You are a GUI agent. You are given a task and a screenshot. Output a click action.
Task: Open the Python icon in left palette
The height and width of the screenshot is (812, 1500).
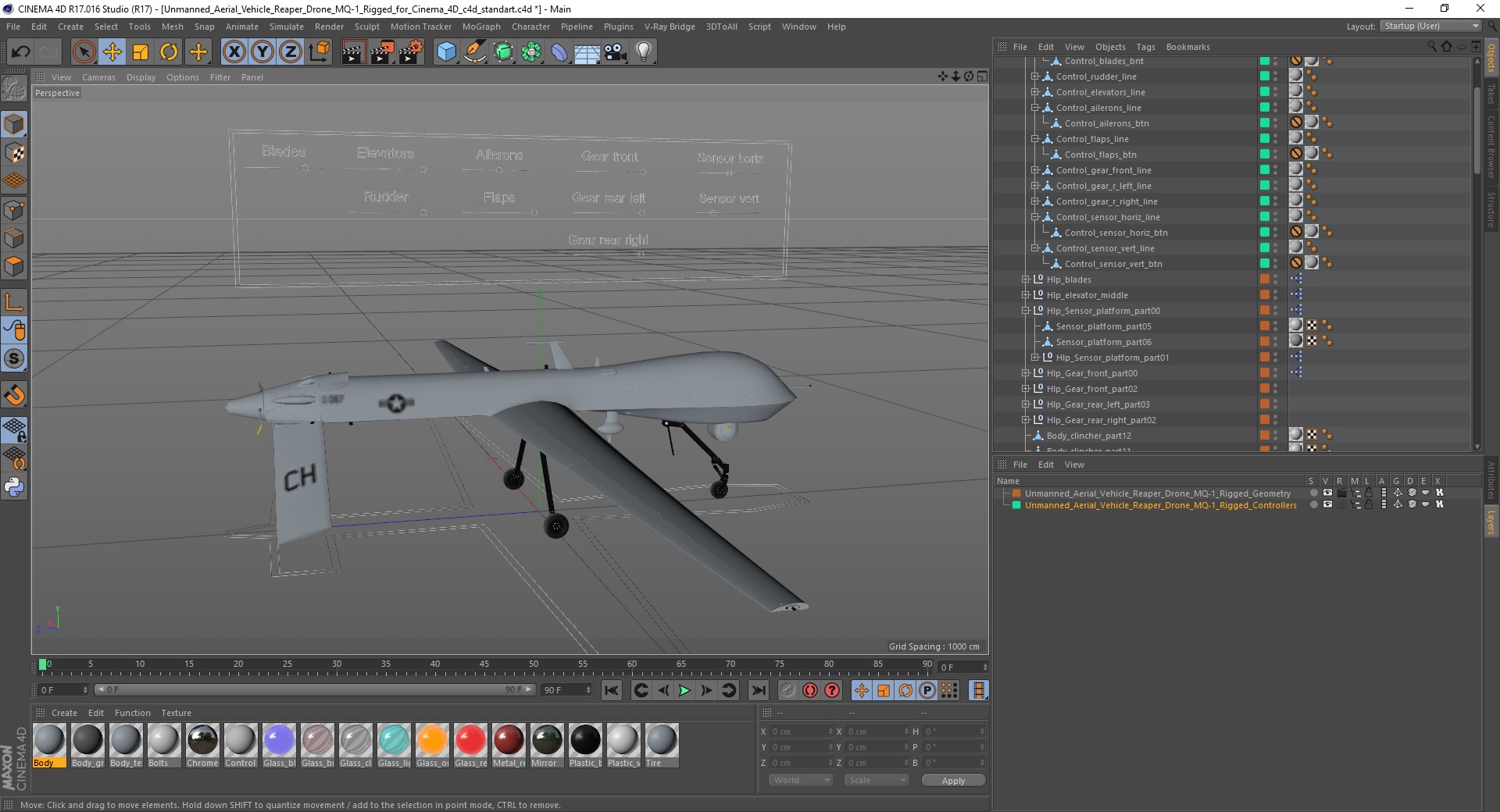click(x=14, y=487)
